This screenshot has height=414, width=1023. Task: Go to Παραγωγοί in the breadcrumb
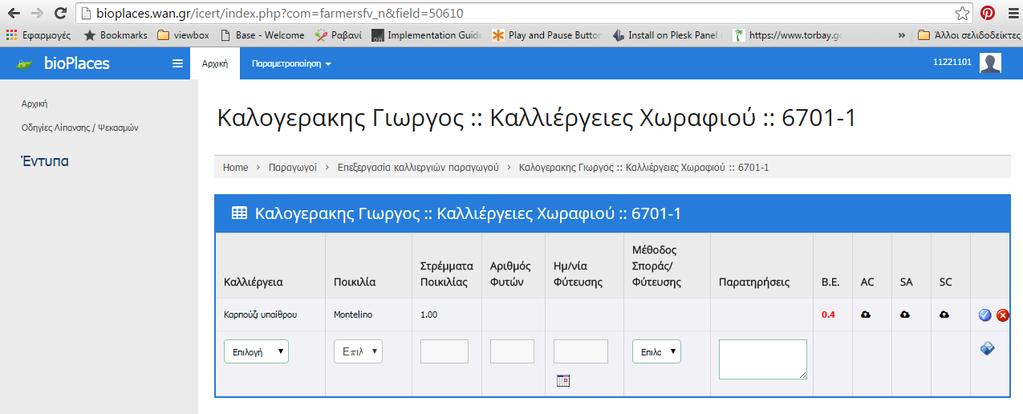pos(292,168)
